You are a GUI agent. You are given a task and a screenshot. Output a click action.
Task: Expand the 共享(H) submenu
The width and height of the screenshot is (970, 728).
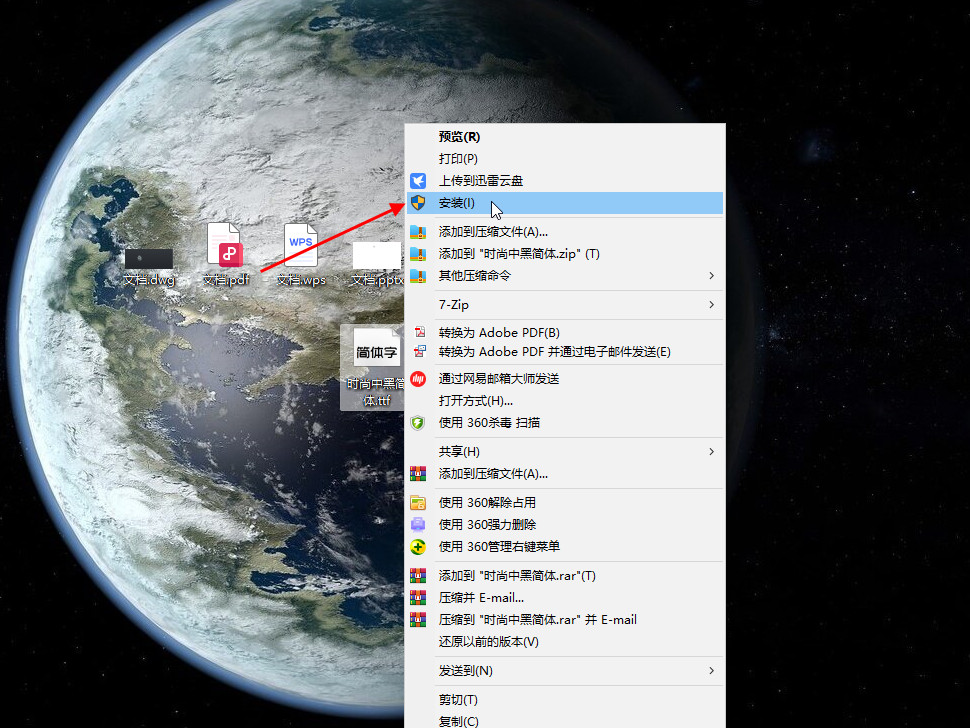[459, 452]
